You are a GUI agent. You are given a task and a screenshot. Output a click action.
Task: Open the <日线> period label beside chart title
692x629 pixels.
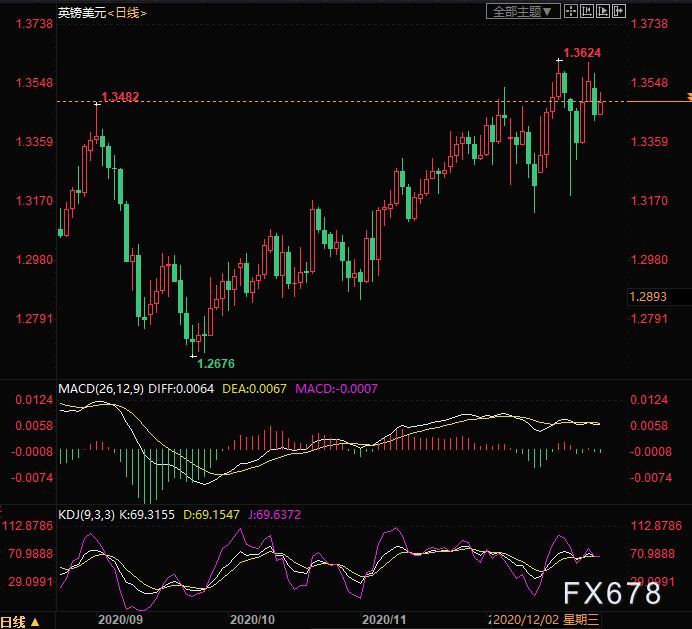126,12
